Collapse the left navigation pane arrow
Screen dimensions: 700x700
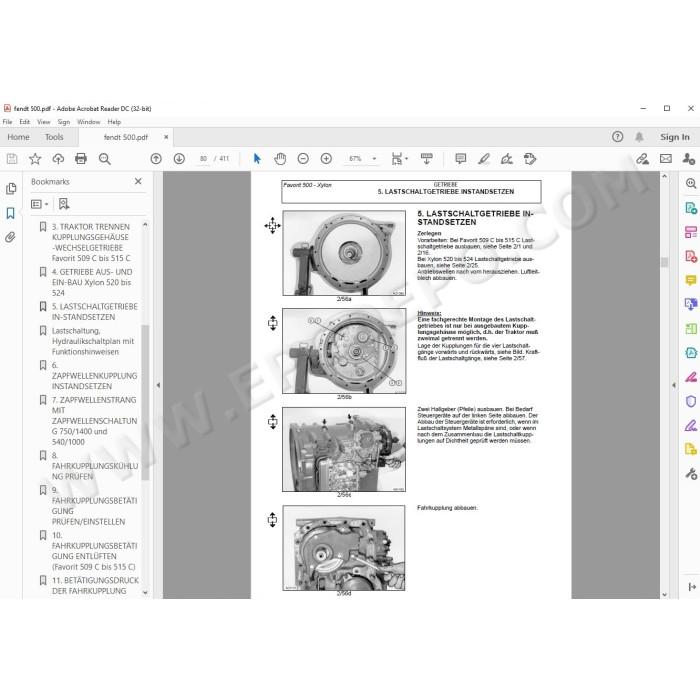pos(158,385)
